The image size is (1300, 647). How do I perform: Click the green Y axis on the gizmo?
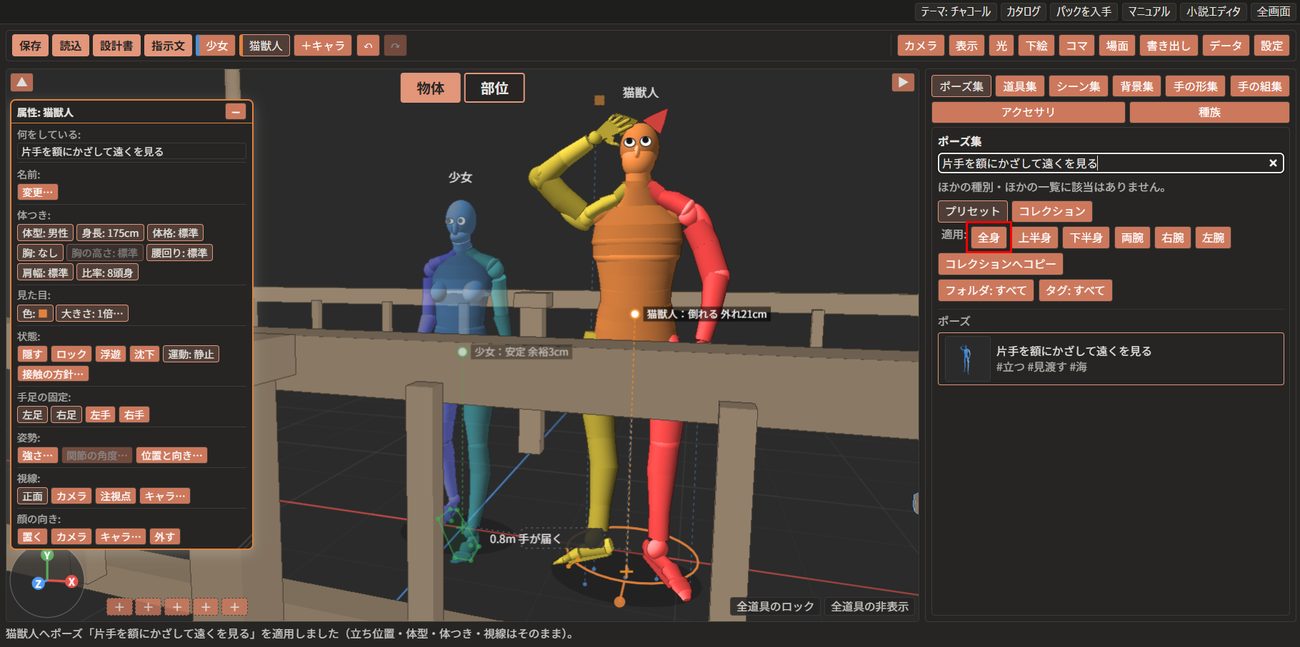47,554
